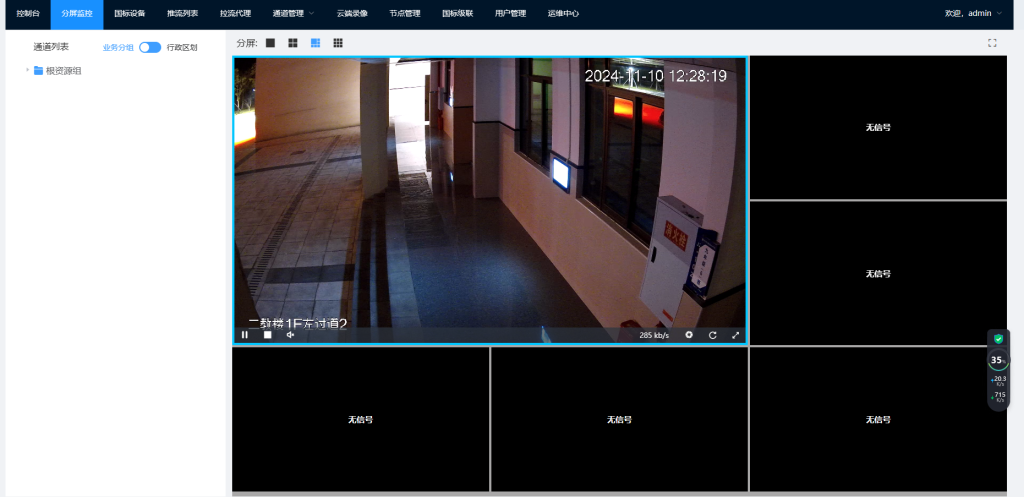Toggle business group / administrative division switch

(x=150, y=47)
